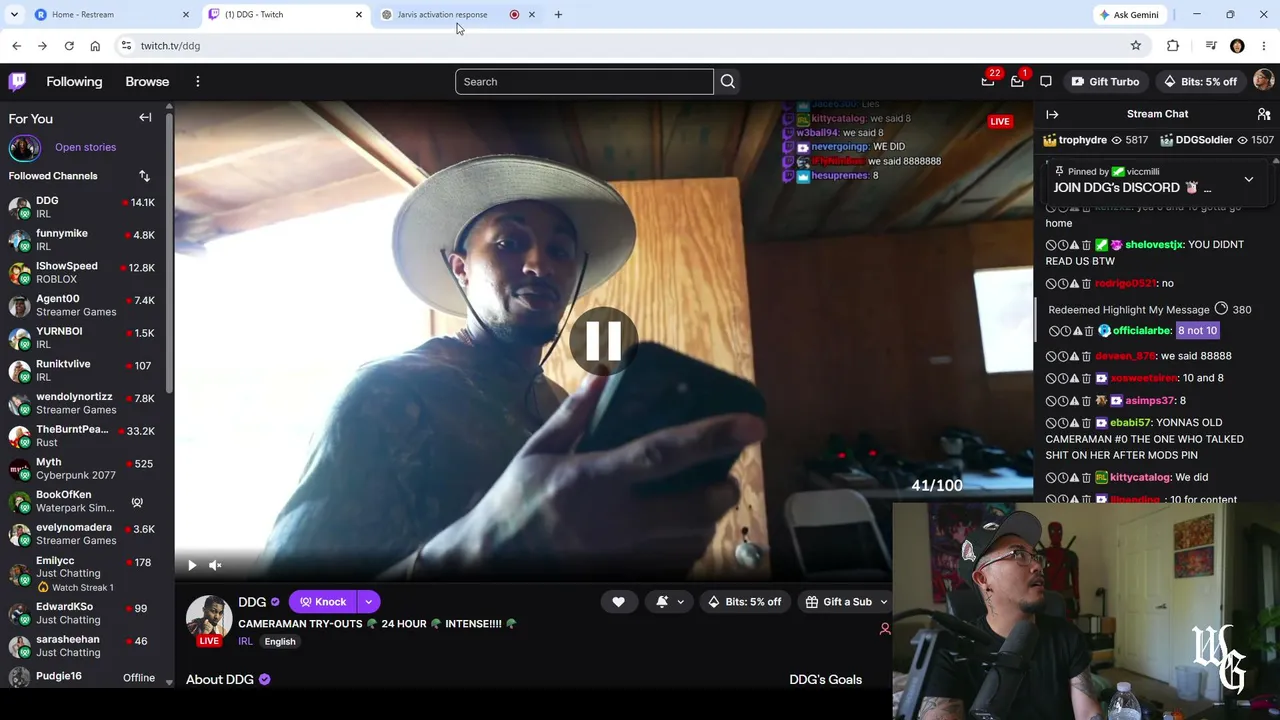
Task: Open Myth channel playing Cyberpunk 2077
Action: click(x=82, y=469)
